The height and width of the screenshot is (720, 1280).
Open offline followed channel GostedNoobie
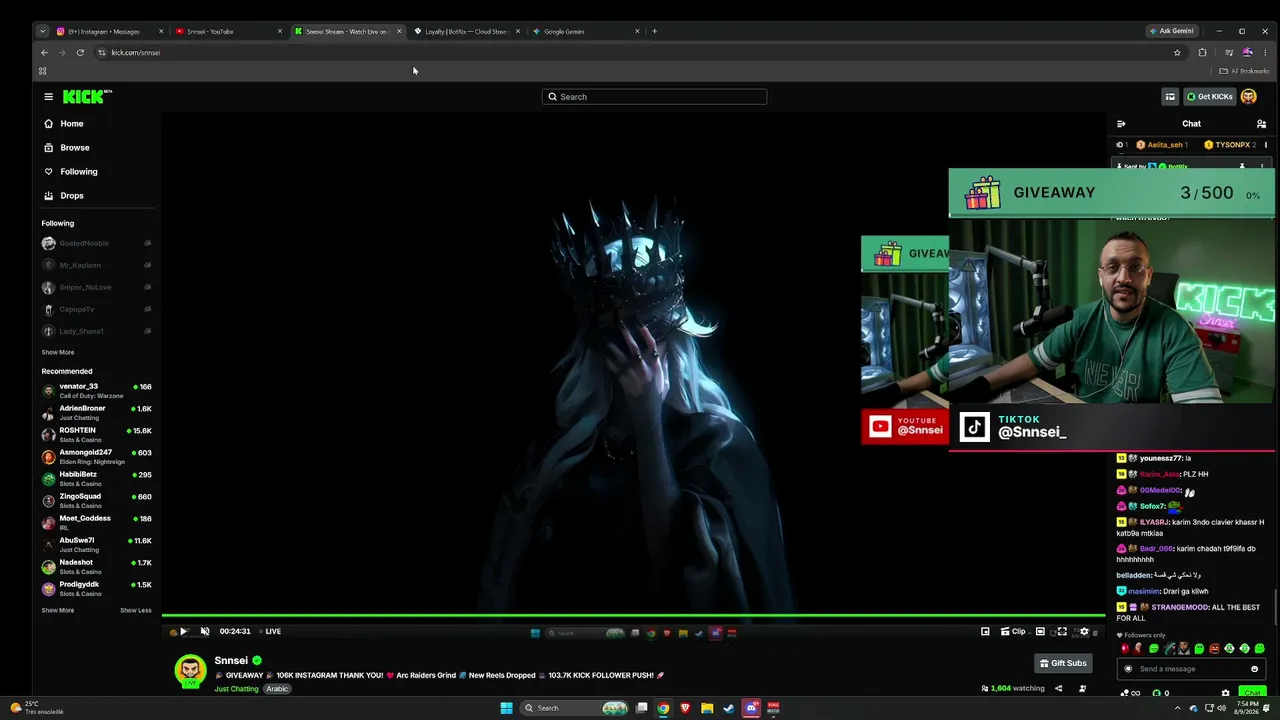[x=97, y=243]
